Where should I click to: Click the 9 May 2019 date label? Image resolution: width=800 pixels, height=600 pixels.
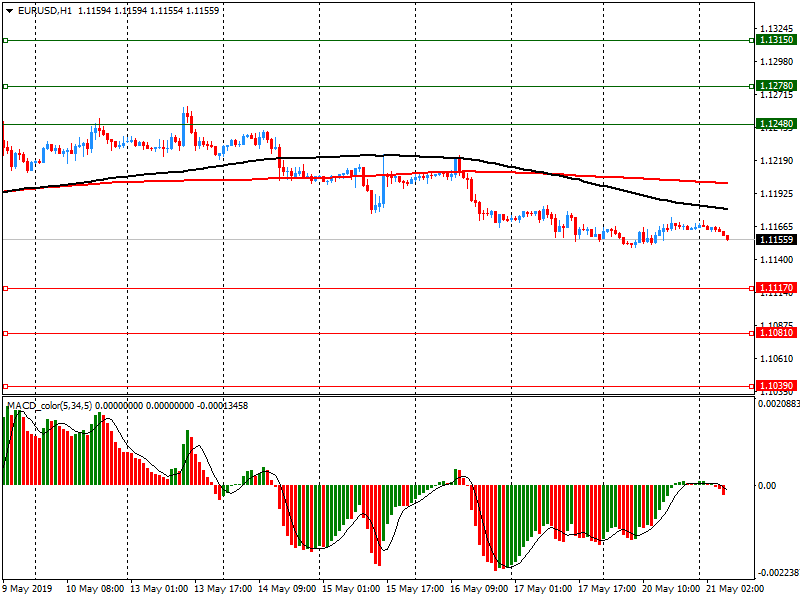[28, 589]
